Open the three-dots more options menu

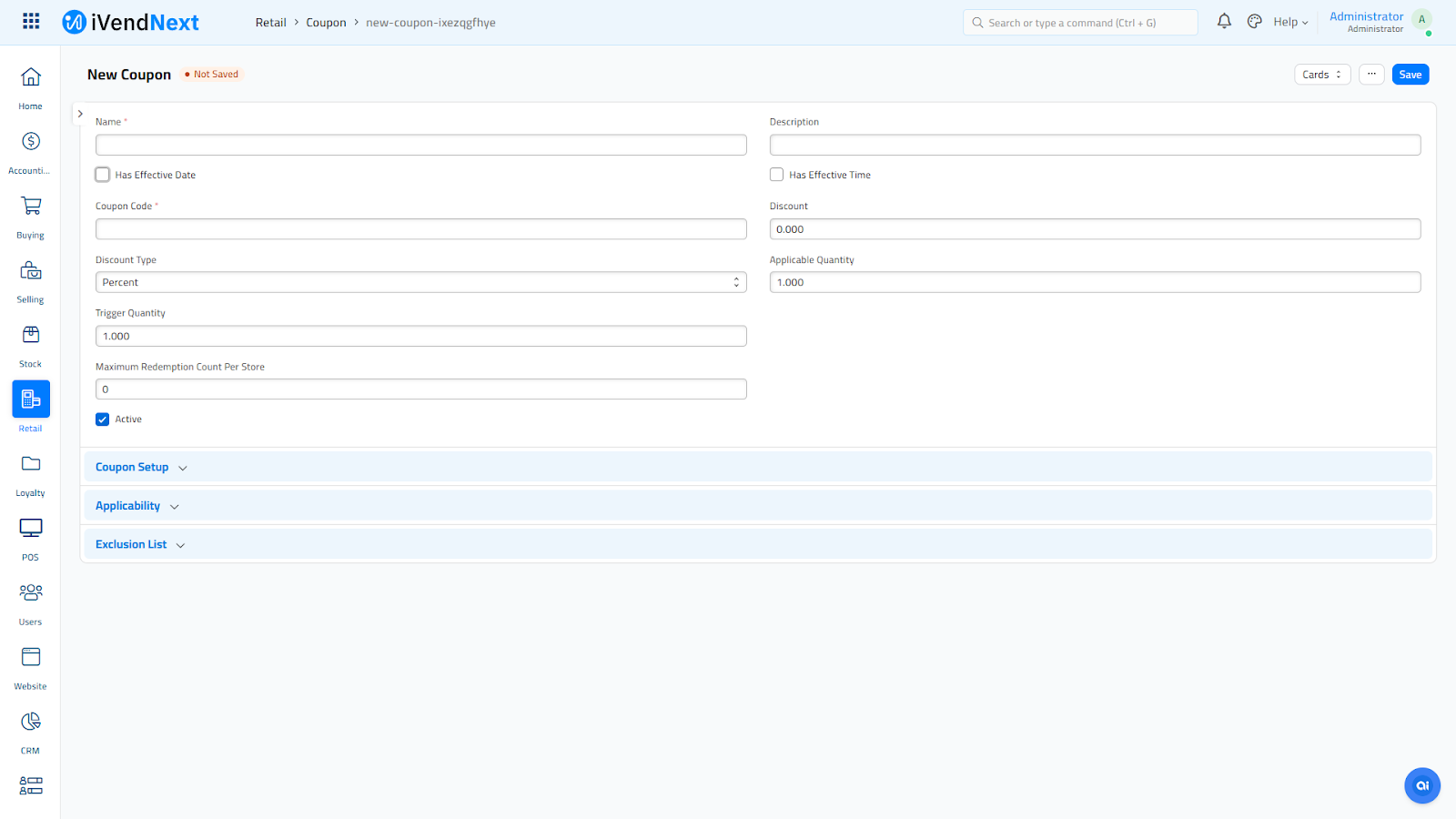click(x=1371, y=75)
